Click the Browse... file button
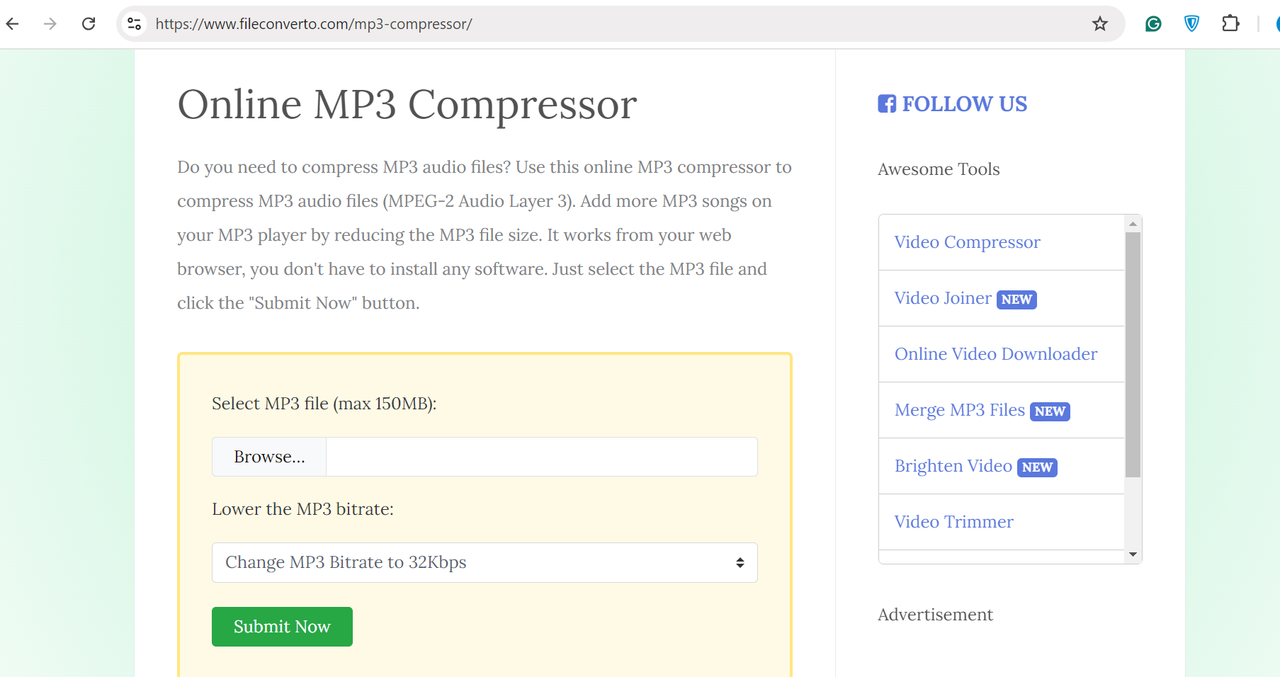Screen dimensions: 1280x677 (x=269, y=456)
